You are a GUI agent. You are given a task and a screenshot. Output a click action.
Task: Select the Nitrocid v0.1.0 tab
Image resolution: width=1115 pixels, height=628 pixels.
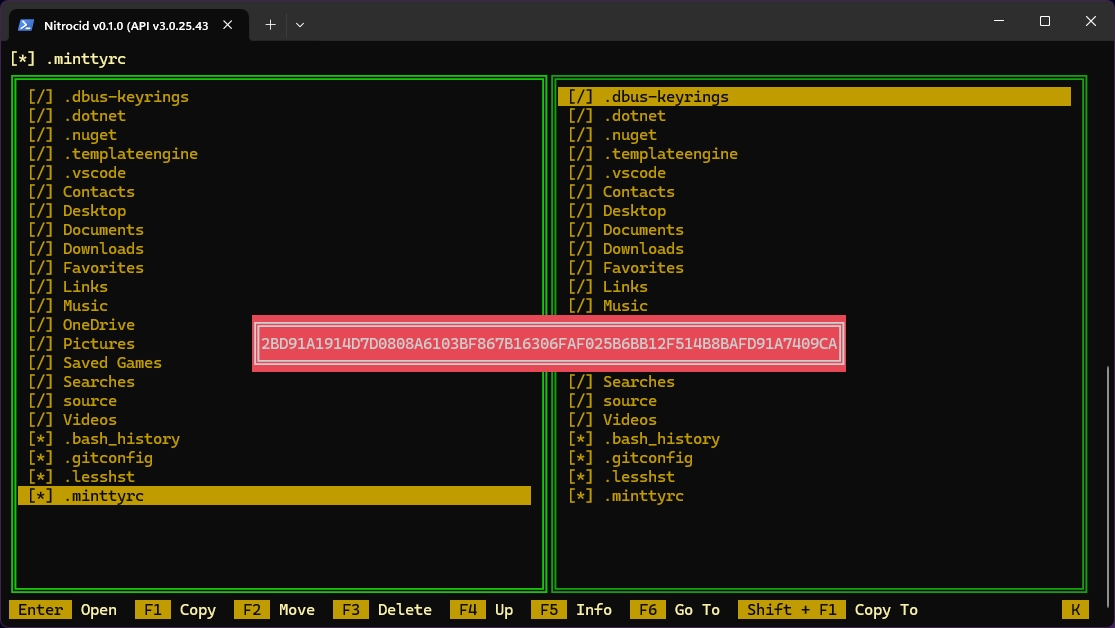[125, 24]
